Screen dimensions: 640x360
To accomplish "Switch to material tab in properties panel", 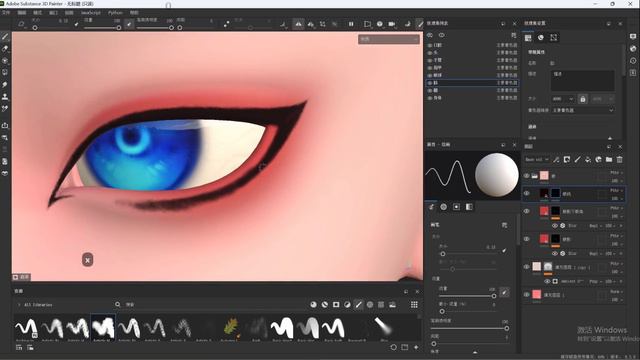I will (x=469, y=207).
